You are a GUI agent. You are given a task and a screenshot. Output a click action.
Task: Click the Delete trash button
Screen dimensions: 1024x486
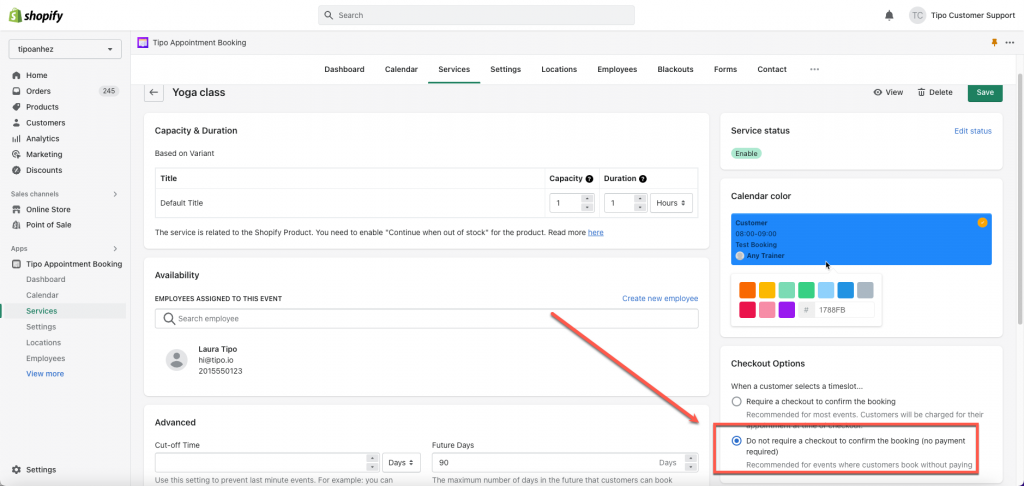point(935,92)
